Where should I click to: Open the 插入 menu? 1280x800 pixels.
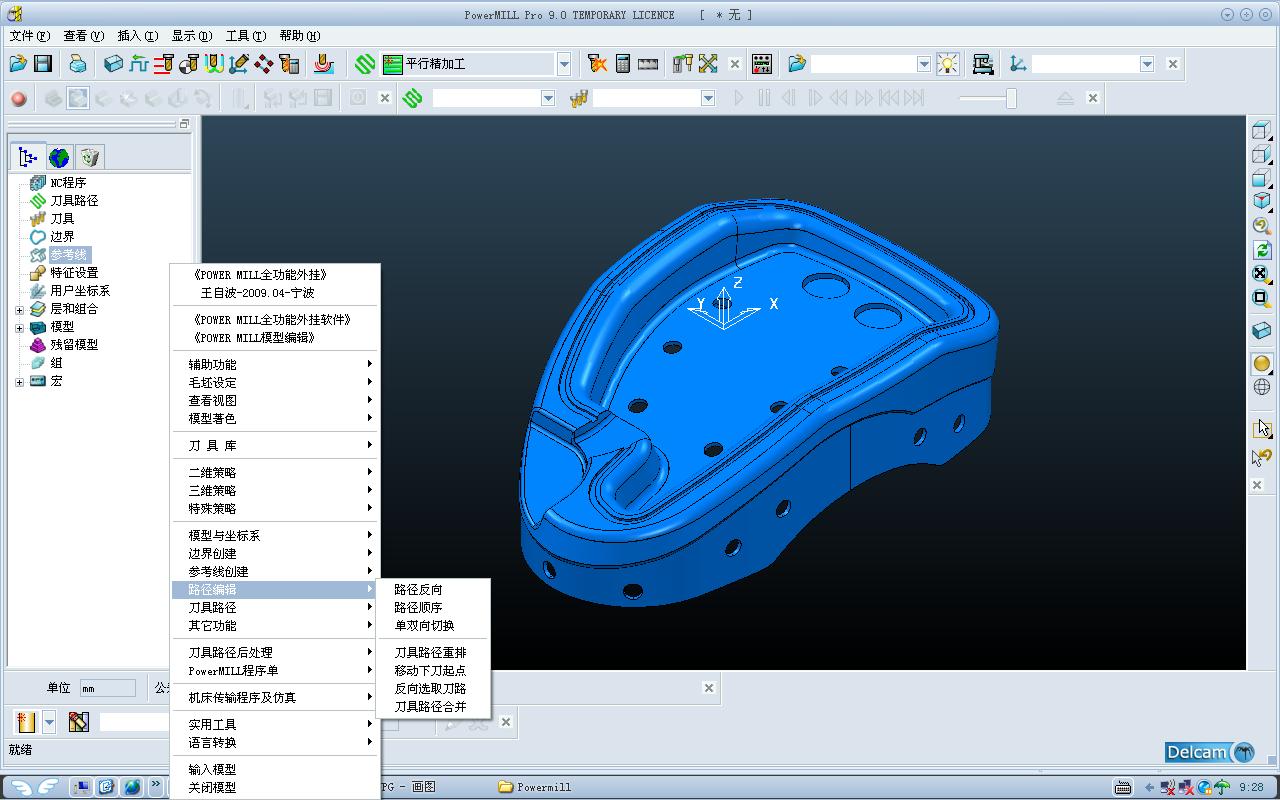137,36
